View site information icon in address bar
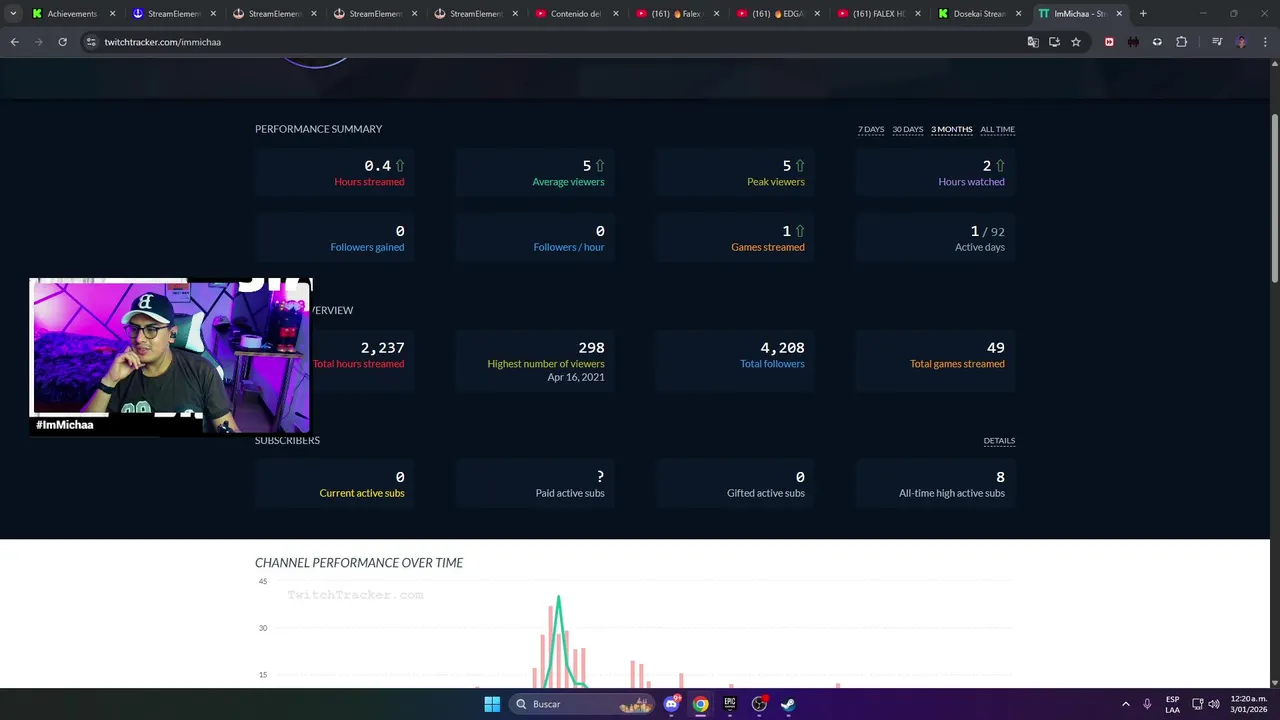The width and height of the screenshot is (1280, 720). click(x=91, y=42)
